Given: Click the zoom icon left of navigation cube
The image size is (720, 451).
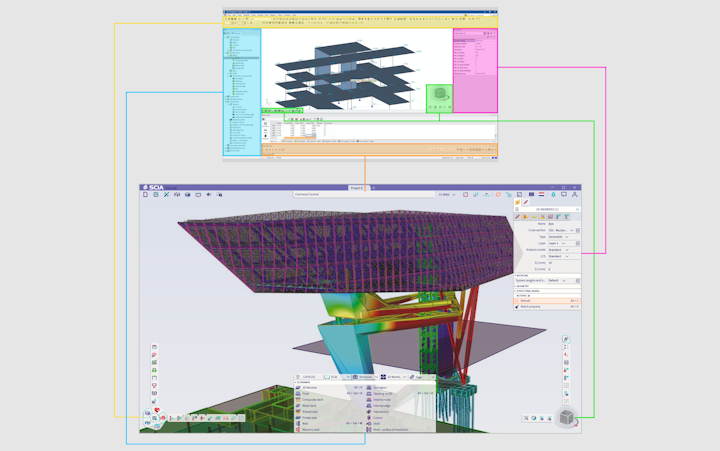Looking at the screenshot, I should click(x=527, y=418).
